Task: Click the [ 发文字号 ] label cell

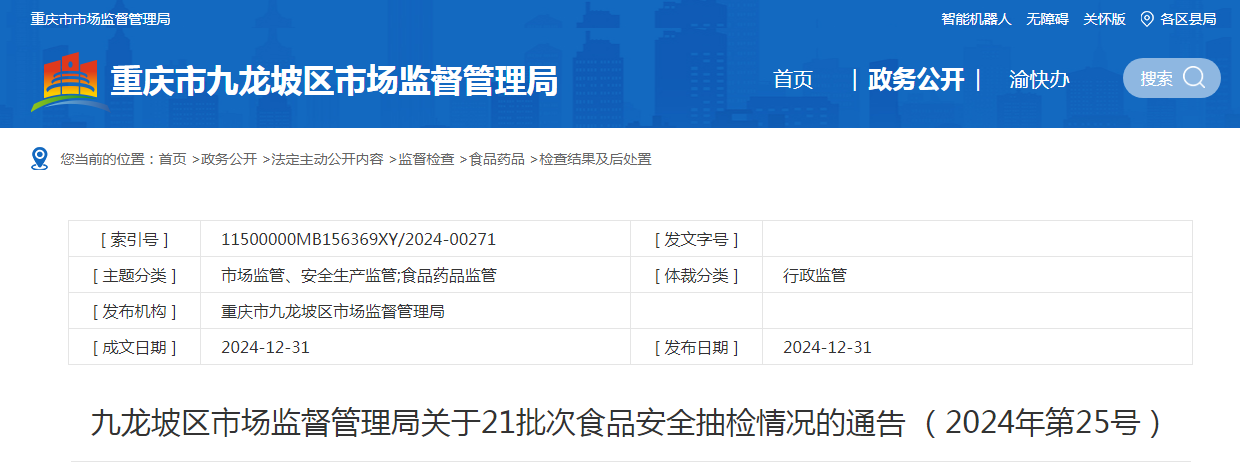Action: tap(696, 239)
